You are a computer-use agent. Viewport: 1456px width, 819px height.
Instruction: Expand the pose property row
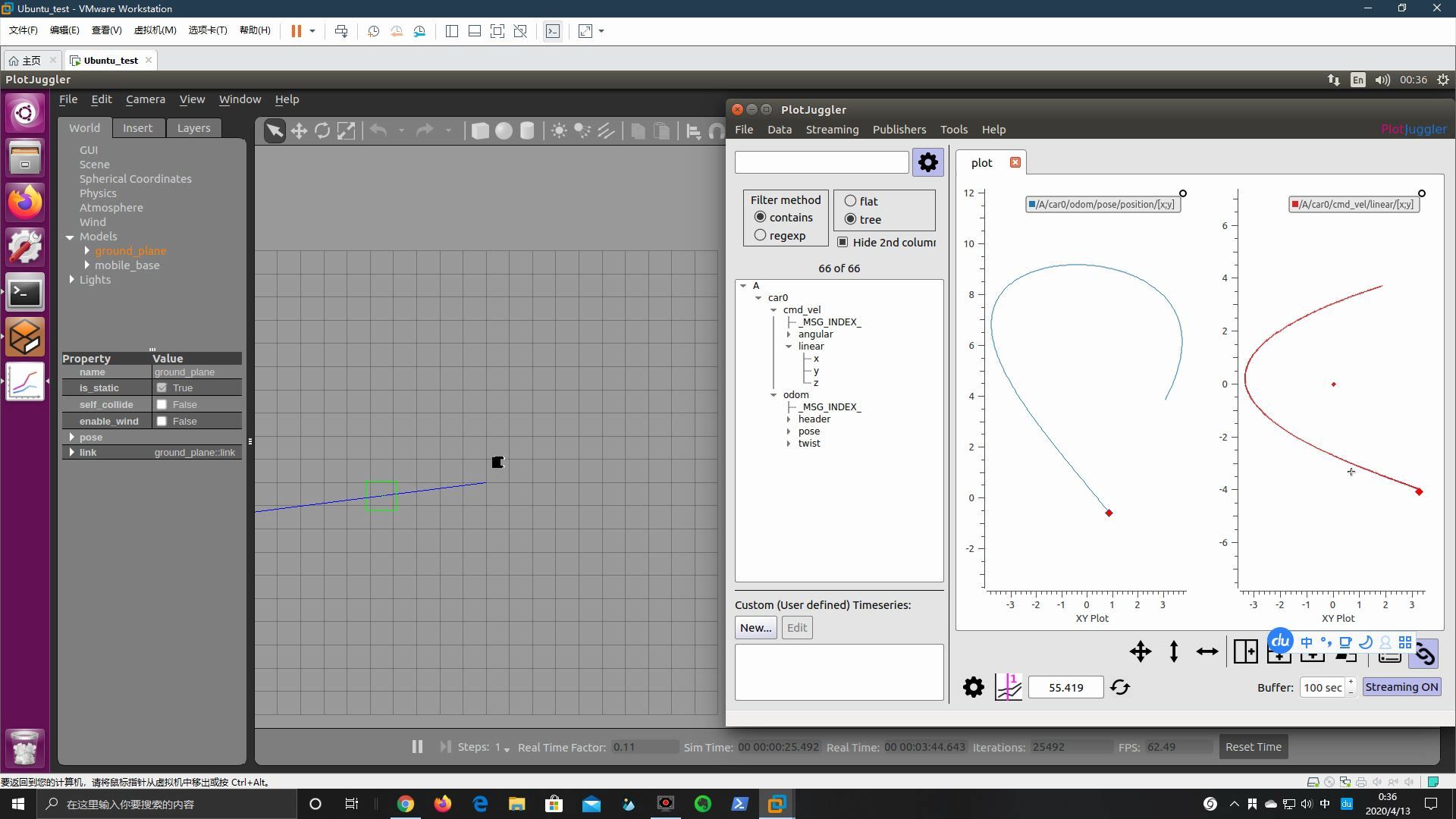(72, 437)
